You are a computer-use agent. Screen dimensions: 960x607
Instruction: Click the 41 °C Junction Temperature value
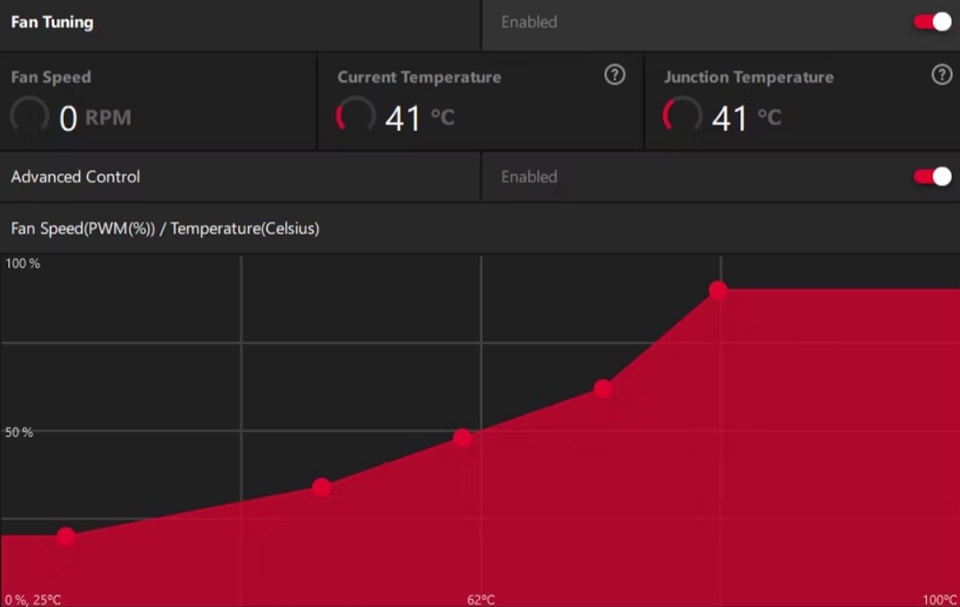(x=747, y=118)
